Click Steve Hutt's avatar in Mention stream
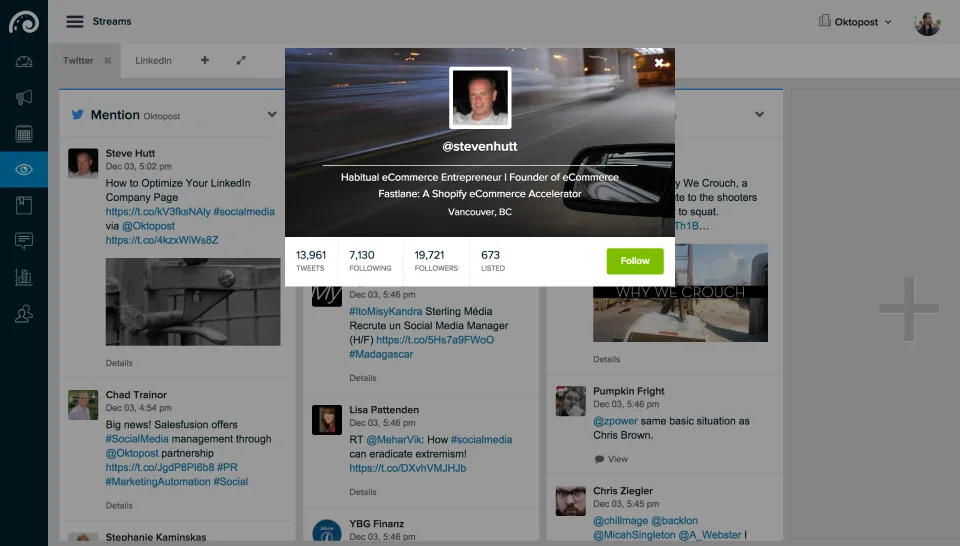960x546 pixels. click(83, 163)
